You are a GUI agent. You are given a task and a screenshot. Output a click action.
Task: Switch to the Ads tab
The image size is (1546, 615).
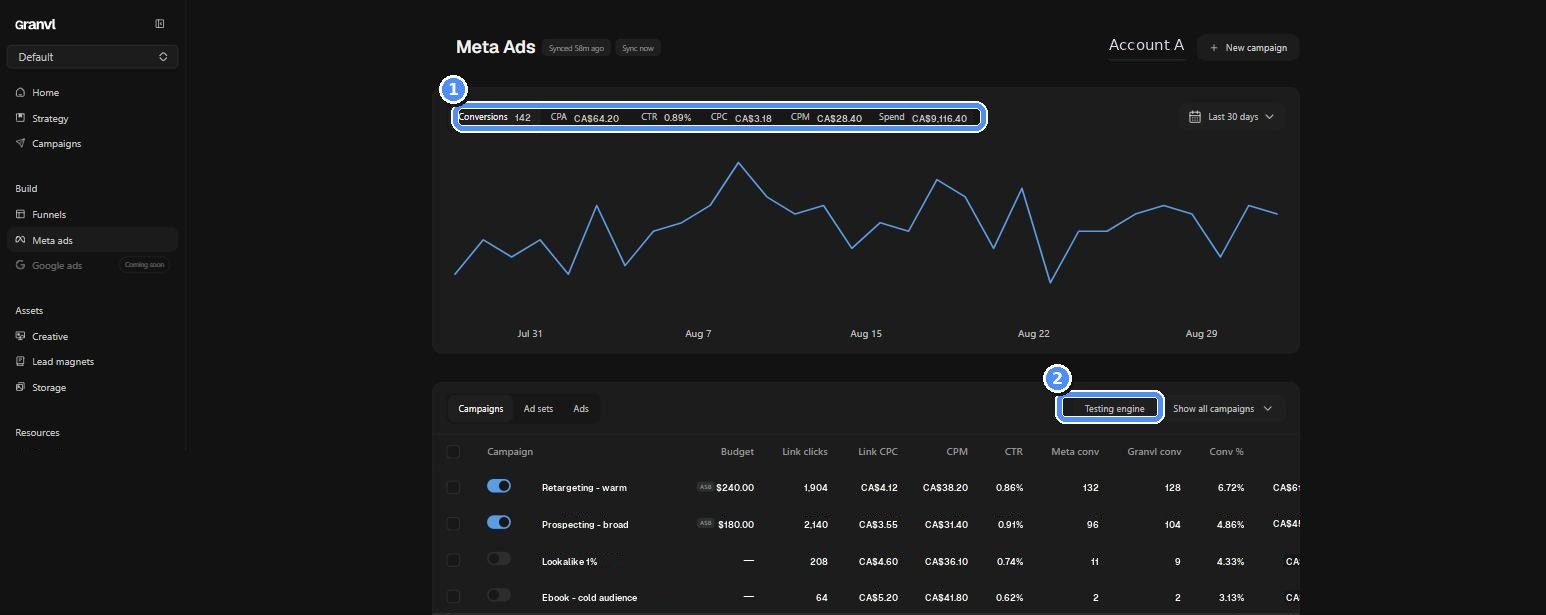[x=581, y=409]
